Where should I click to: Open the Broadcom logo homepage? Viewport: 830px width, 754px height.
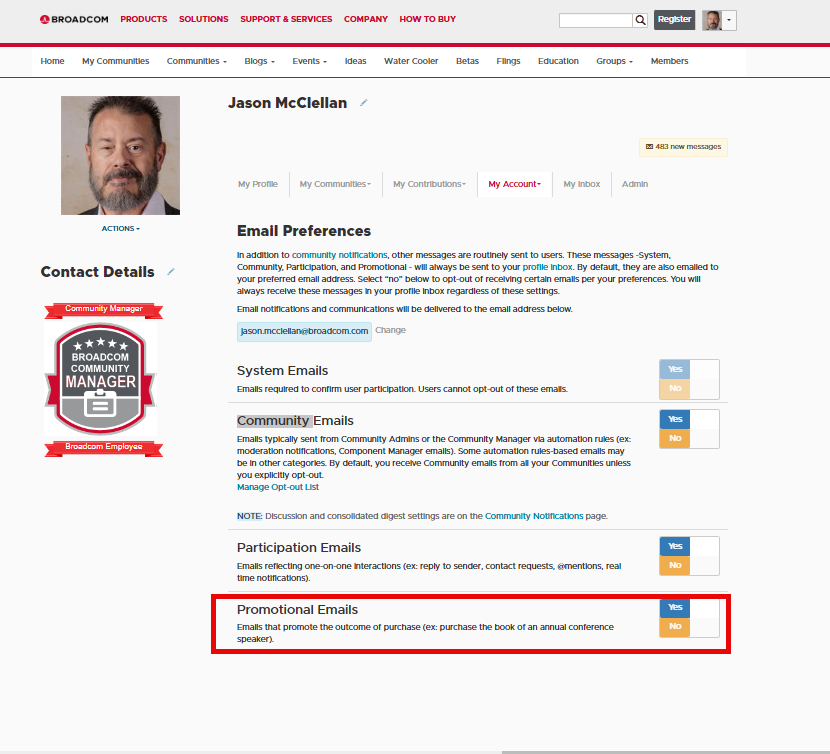click(74, 20)
